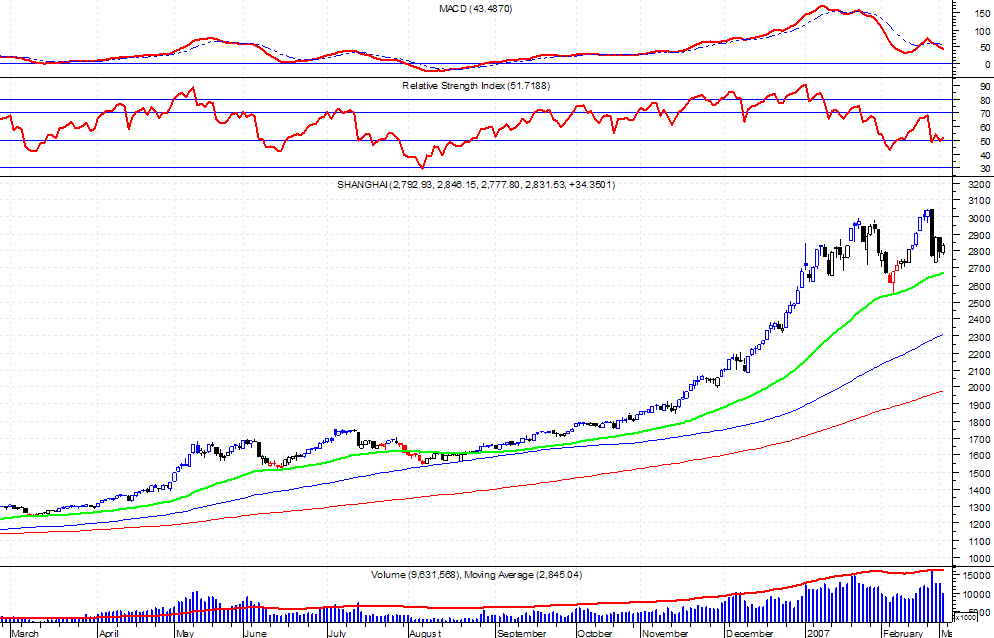The height and width of the screenshot is (638, 994).
Task: Select the October label on time axis
Action: [x=595, y=633]
